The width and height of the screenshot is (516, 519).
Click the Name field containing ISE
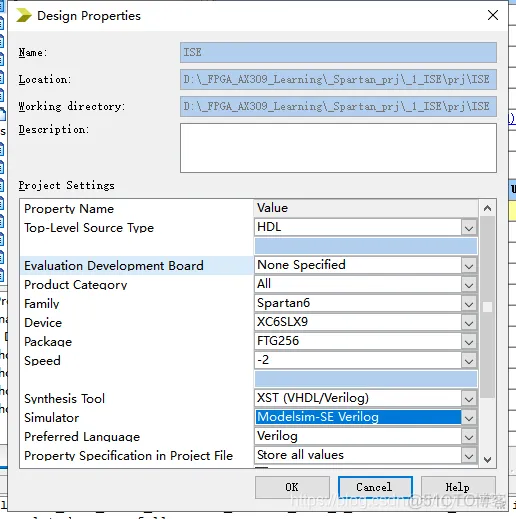pos(338,52)
